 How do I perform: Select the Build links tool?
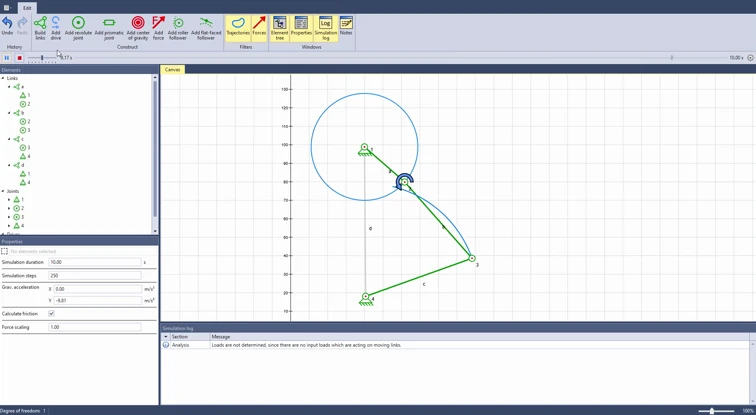point(40,28)
